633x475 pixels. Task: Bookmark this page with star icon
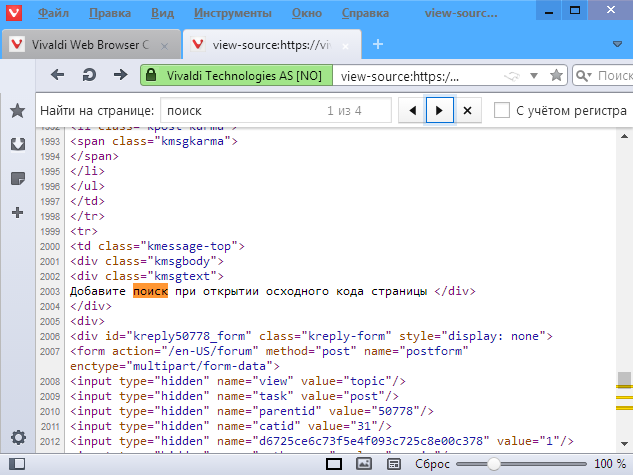click(x=556, y=75)
